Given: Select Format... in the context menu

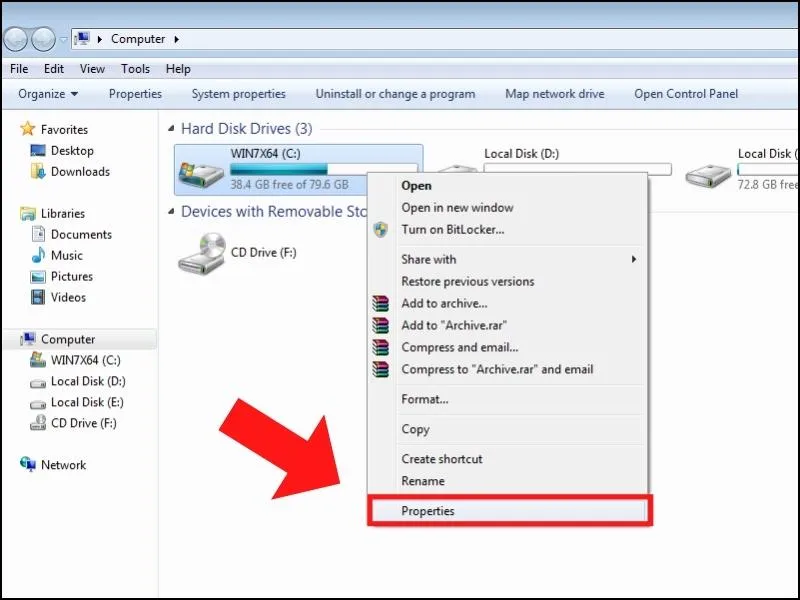Looking at the screenshot, I should (424, 399).
